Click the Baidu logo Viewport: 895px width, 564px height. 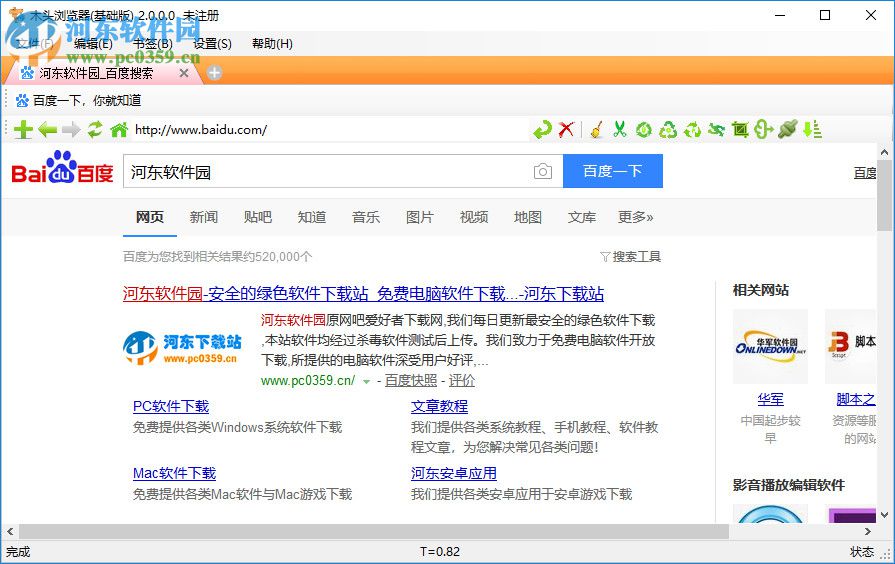[x=62, y=168]
